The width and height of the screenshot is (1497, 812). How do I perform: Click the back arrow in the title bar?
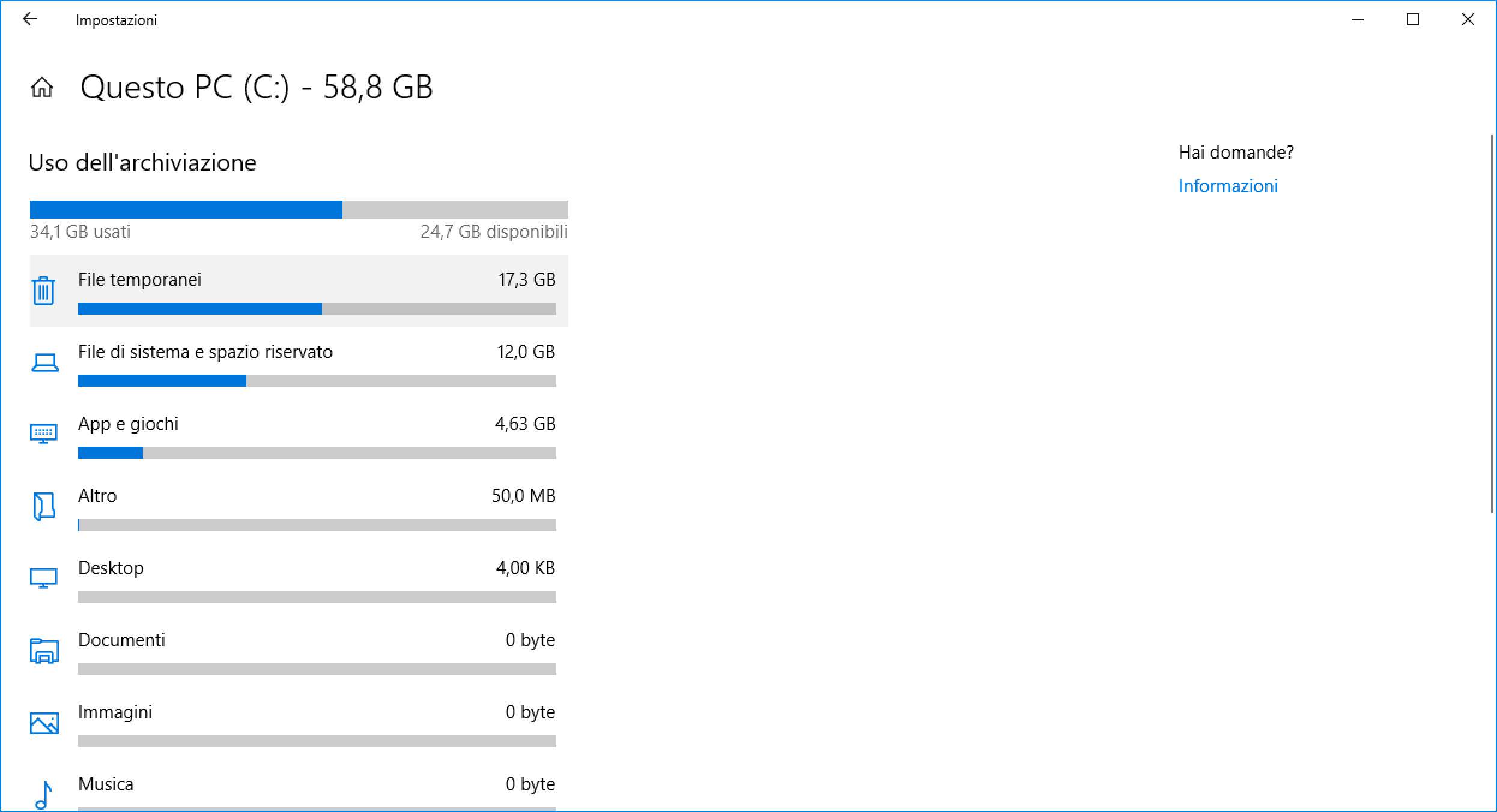click(x=30, y=20)
